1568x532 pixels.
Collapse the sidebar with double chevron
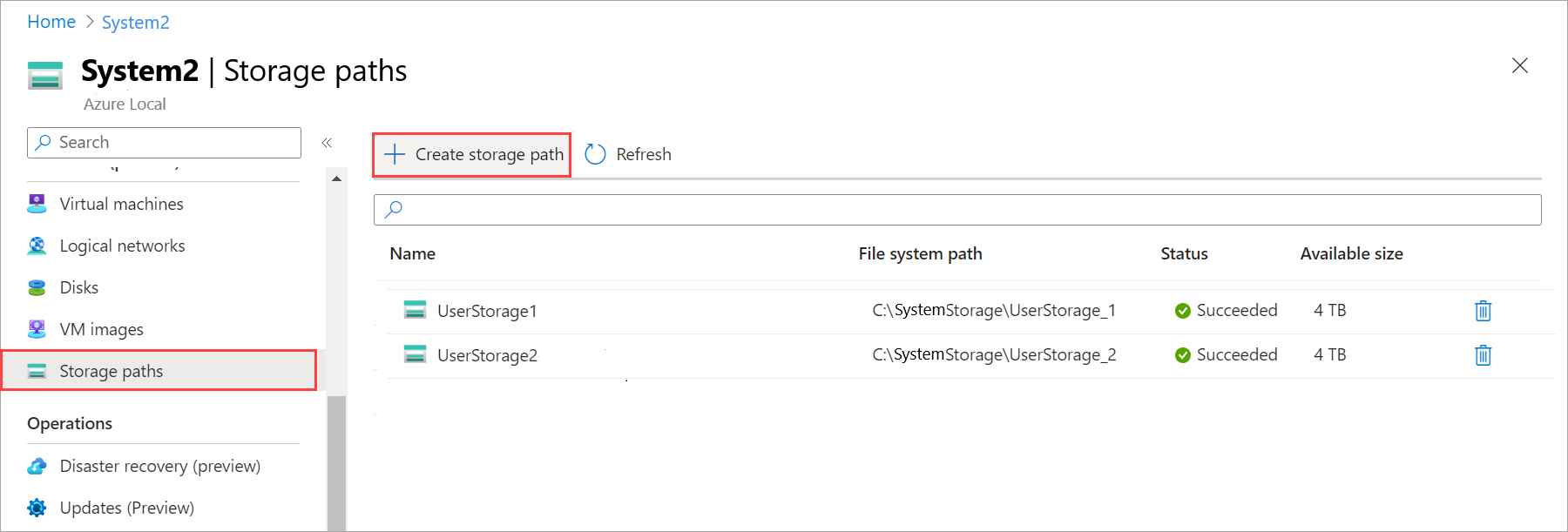327,143
